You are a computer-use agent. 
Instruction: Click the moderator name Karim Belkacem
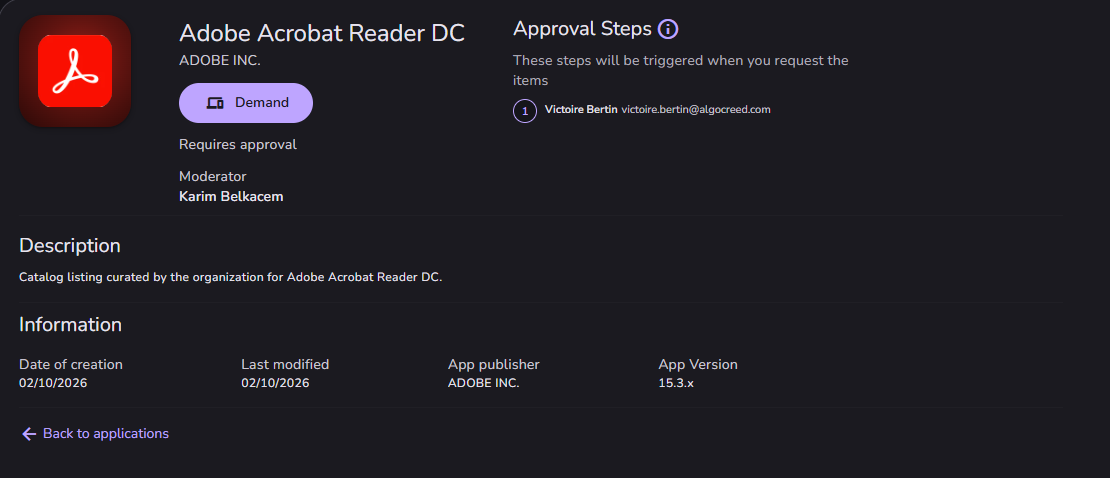click(231, 197)
